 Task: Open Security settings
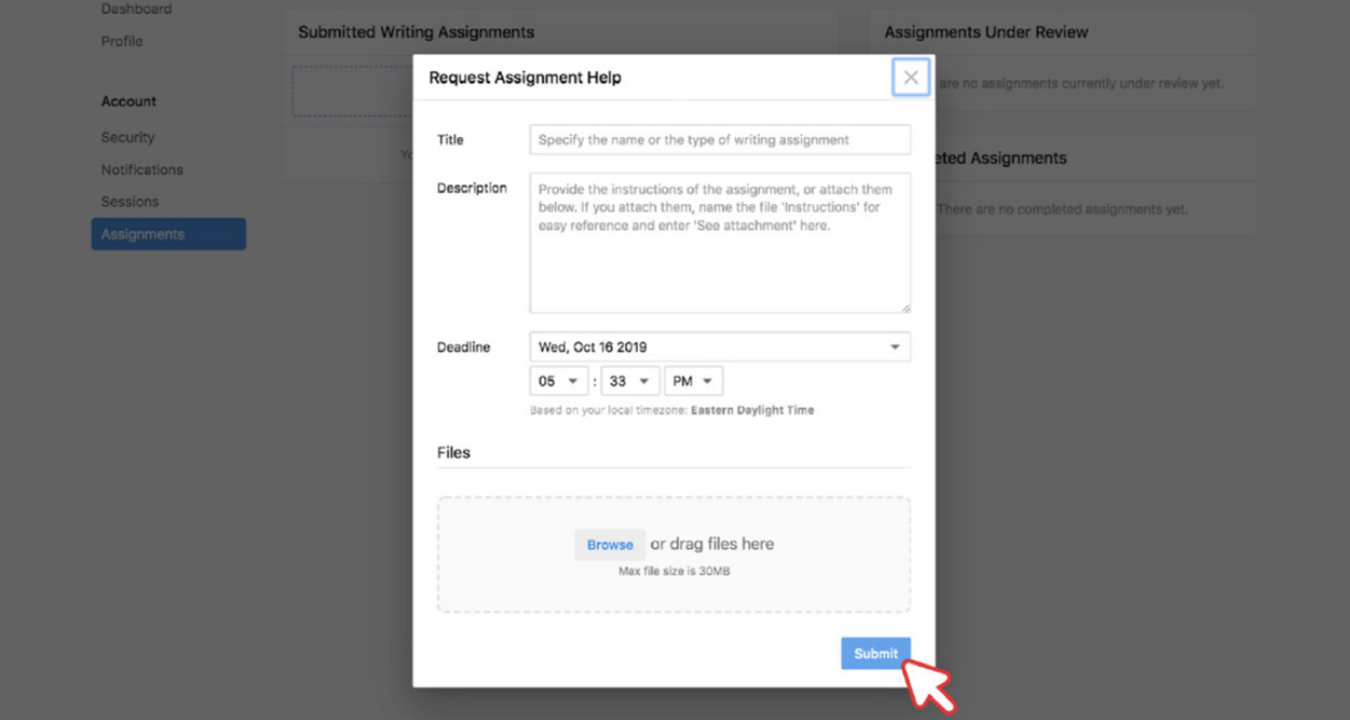tap(127, 137)
